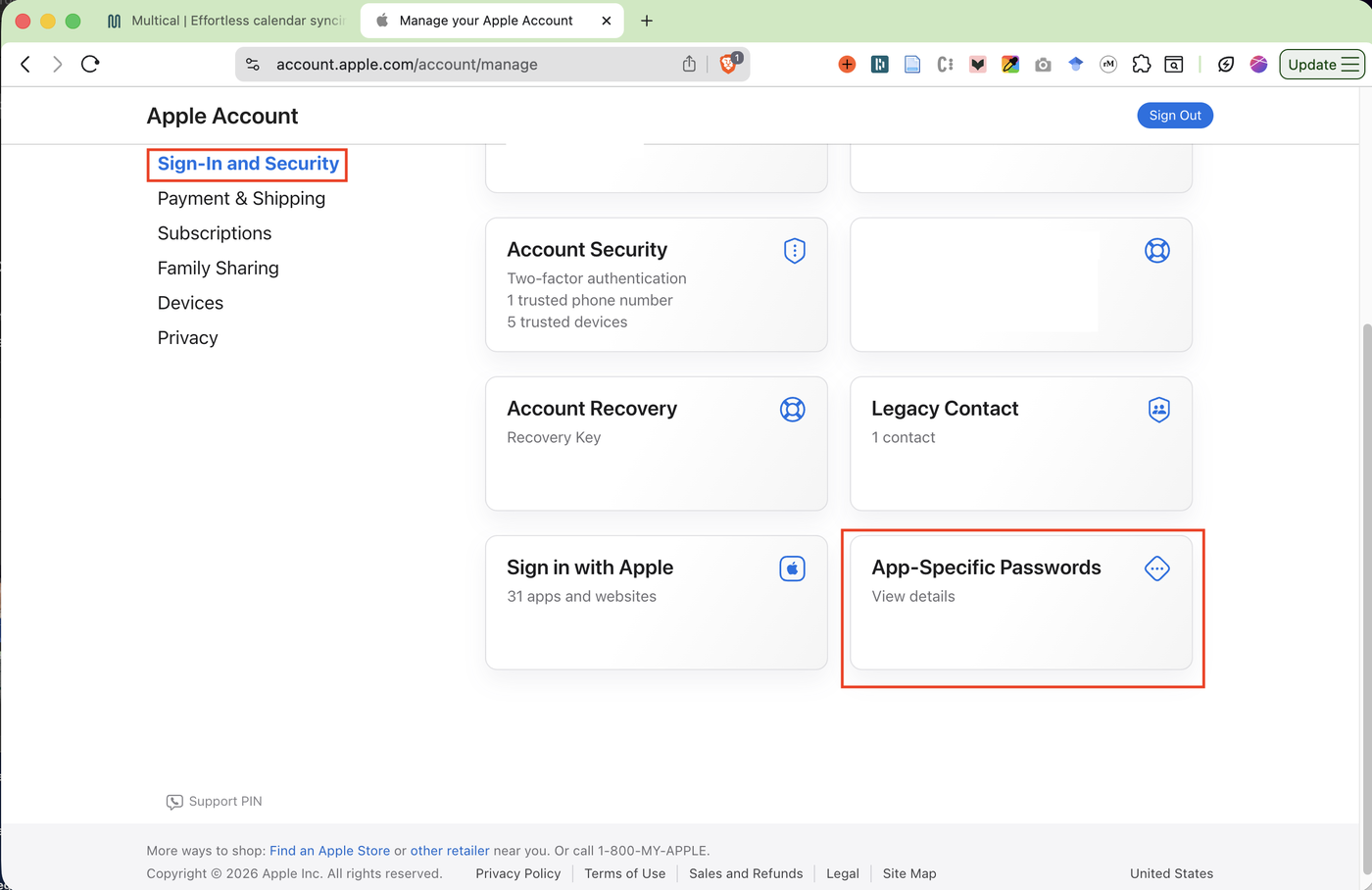Click the orange plus extension icon
1372x890 pixels.
tap(847, 65)
